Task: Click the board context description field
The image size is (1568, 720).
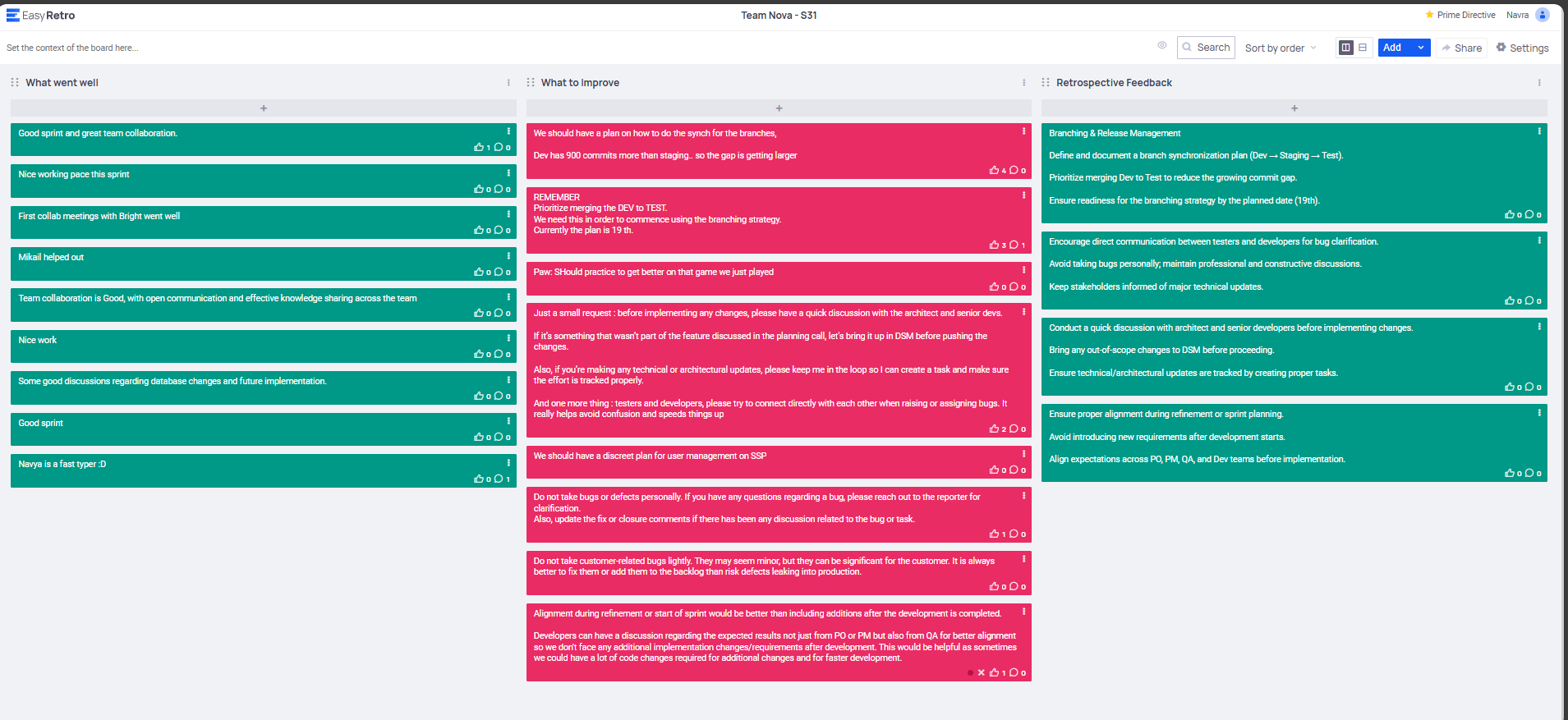Action: [72, 48]
